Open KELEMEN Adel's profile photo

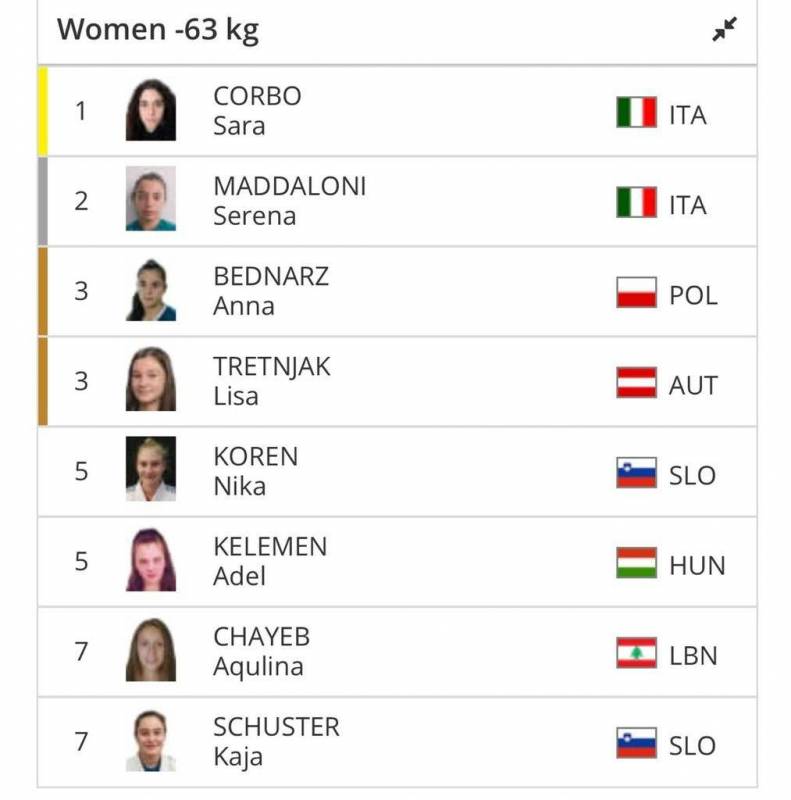tap(151, 559)
